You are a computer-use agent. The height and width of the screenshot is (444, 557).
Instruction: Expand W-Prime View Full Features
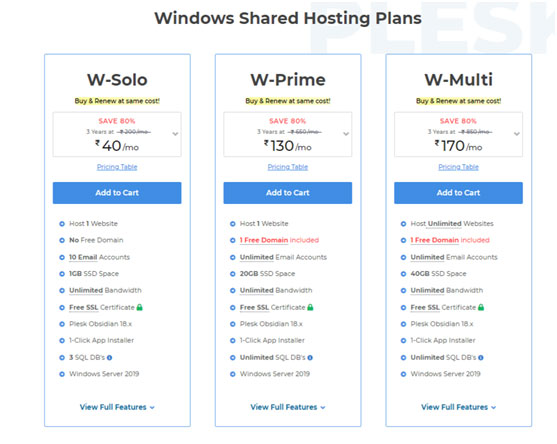pyautogui.click(x=288, y=407)
